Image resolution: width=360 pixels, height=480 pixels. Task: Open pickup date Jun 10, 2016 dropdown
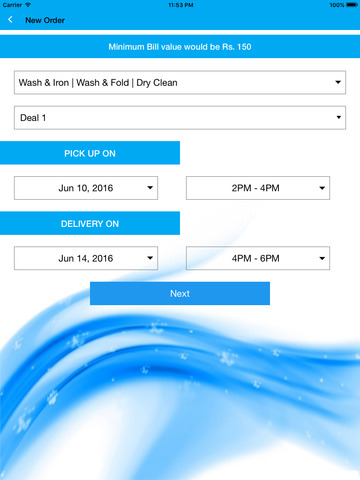pos(86,188)
